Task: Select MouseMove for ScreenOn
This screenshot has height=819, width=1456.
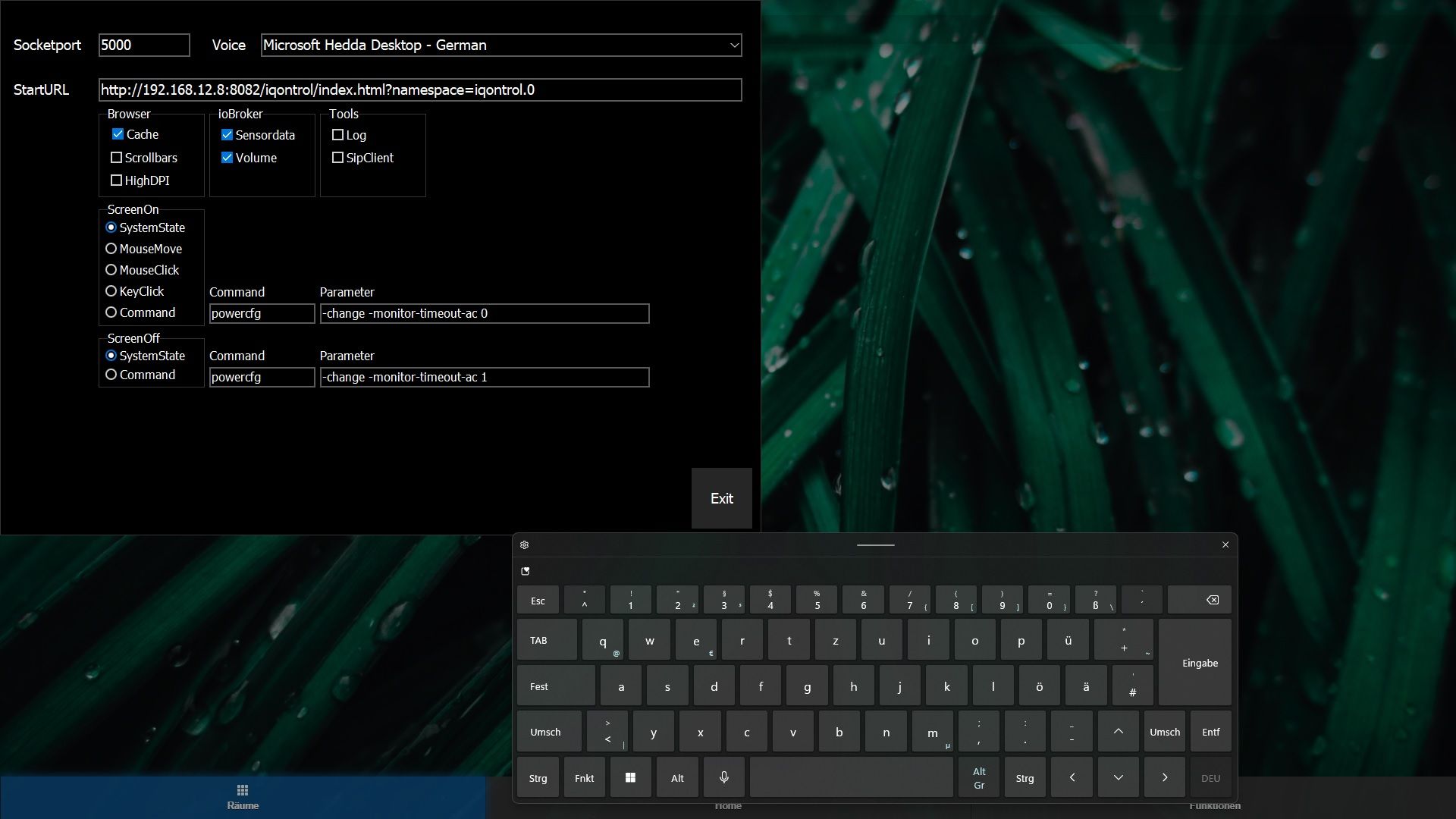Action: coord(111,249)
